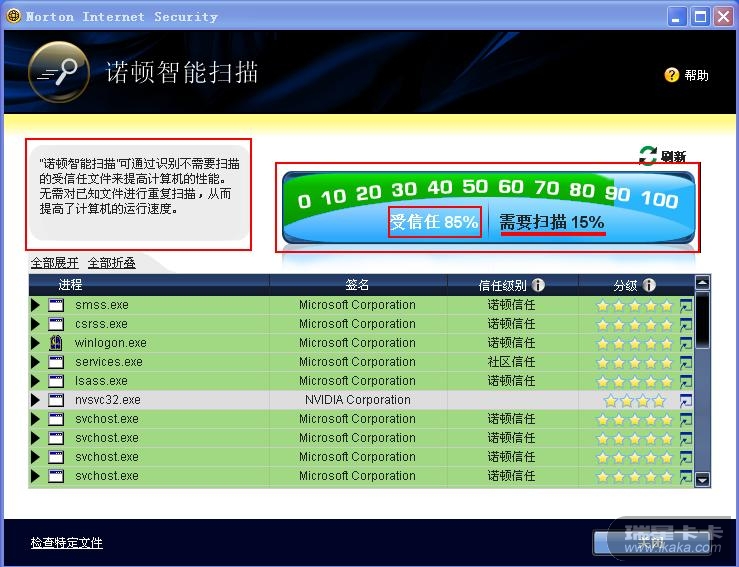Click the 受信任 85% gauge label

435,222
